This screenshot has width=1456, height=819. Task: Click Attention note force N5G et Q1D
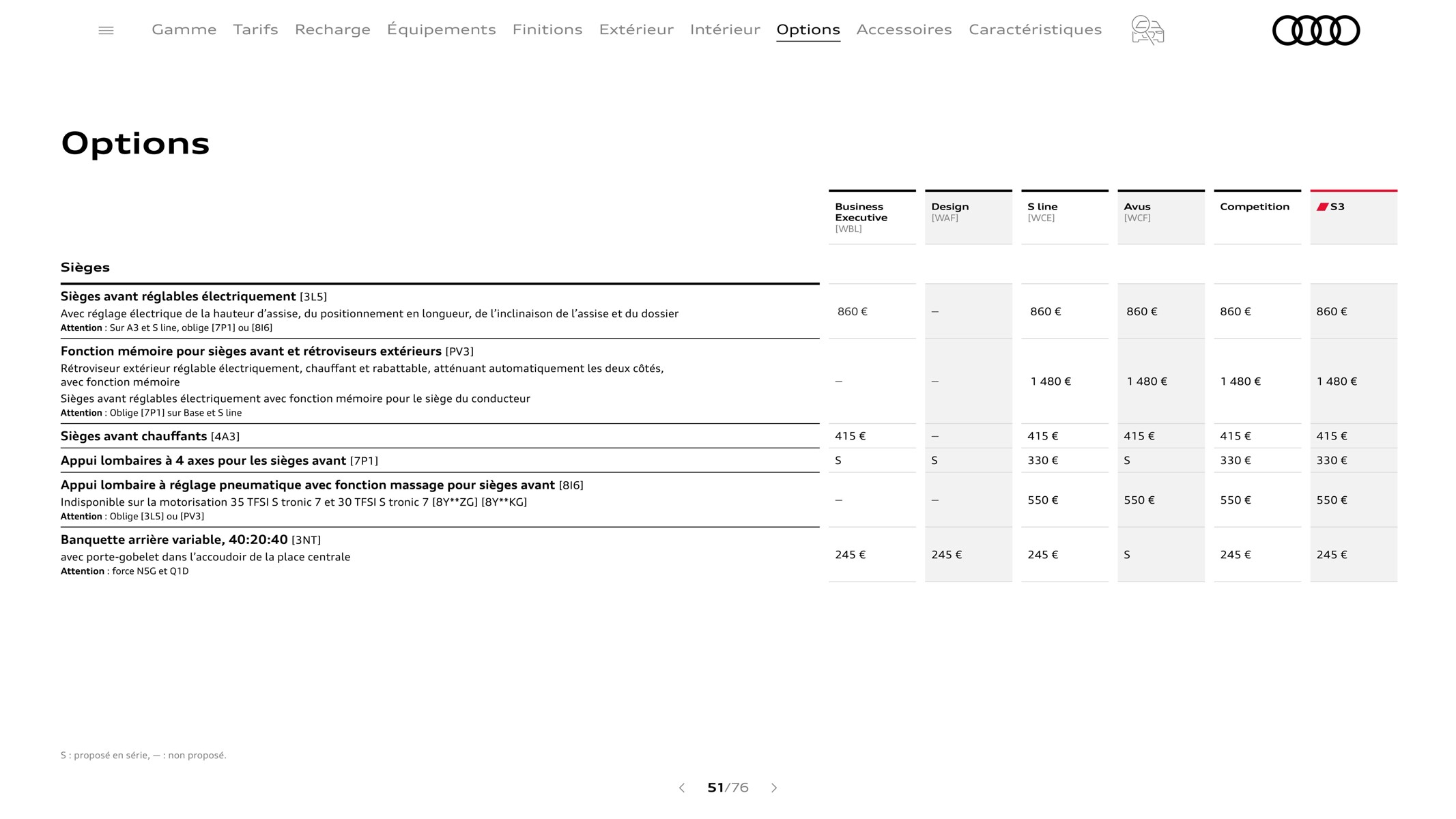coord(125,571)
